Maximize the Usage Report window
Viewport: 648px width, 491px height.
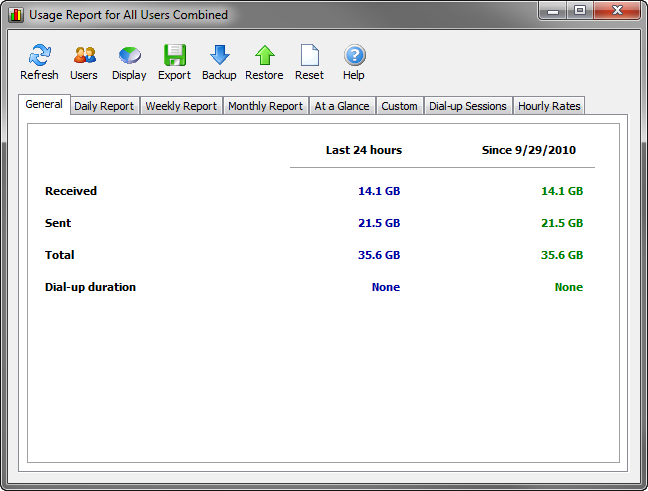click(580, 11)
